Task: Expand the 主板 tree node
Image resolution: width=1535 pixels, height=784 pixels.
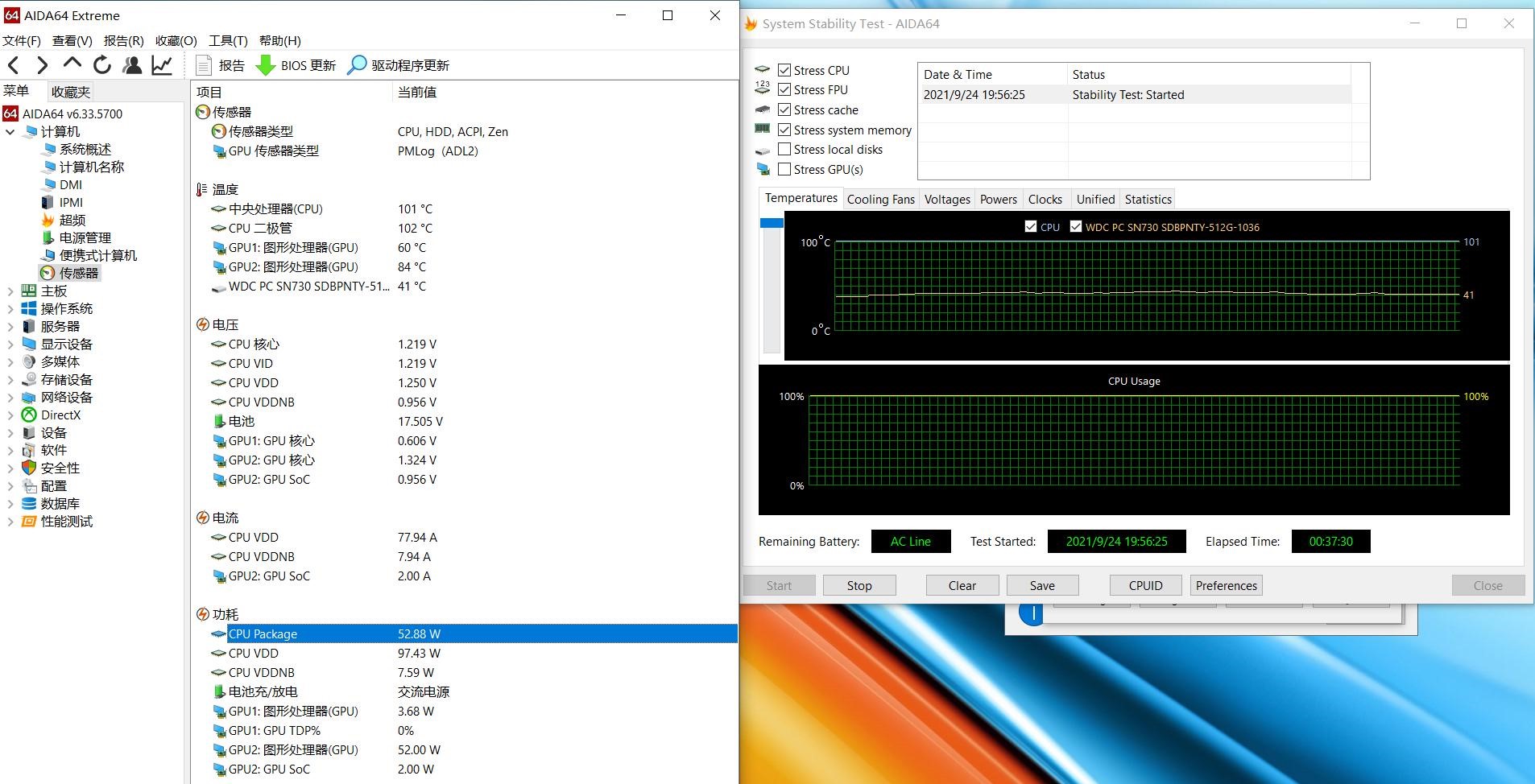Action: click(x=10, y=291)
